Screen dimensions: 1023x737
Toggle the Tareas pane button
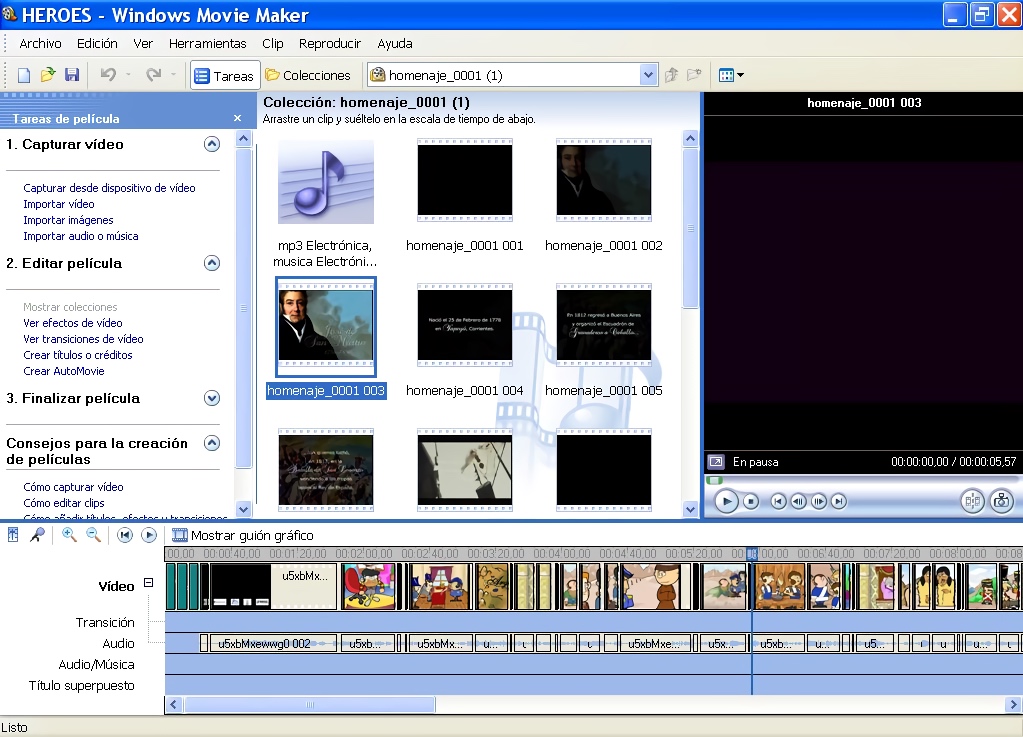(225, 76)
